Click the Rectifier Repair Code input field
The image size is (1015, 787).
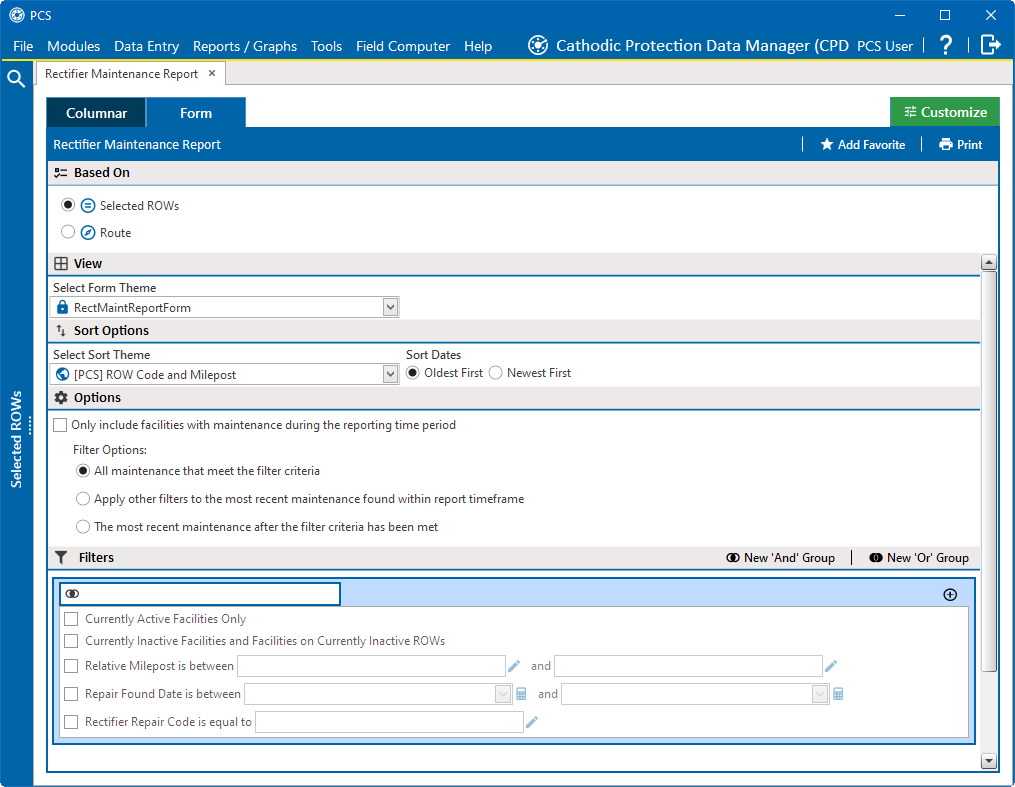389,722
